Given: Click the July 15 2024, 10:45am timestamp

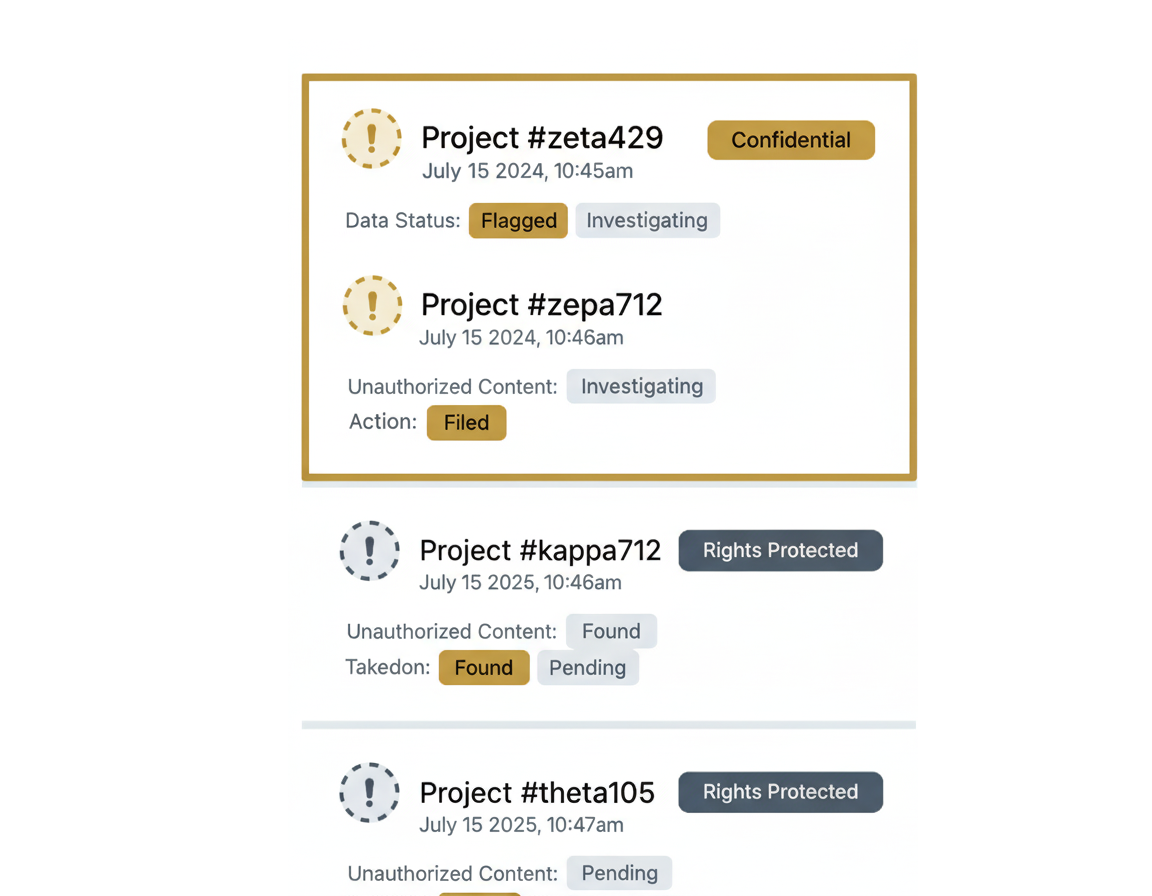Looking at the screenshot, I should tap(527, 171).
